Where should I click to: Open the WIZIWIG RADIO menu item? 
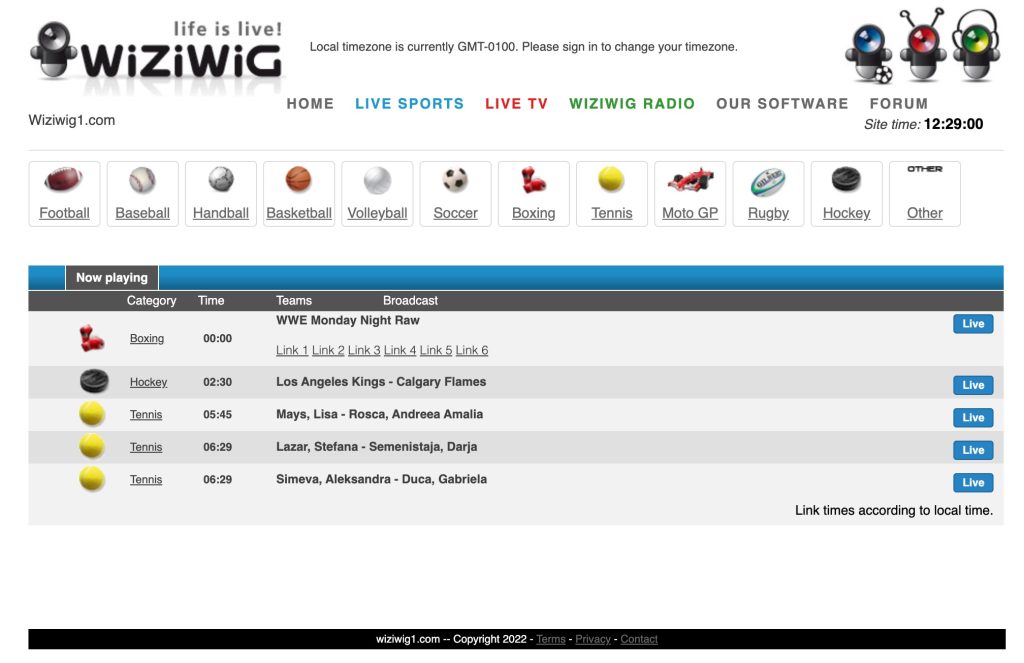pyautogui.click(x=632, y=104)
